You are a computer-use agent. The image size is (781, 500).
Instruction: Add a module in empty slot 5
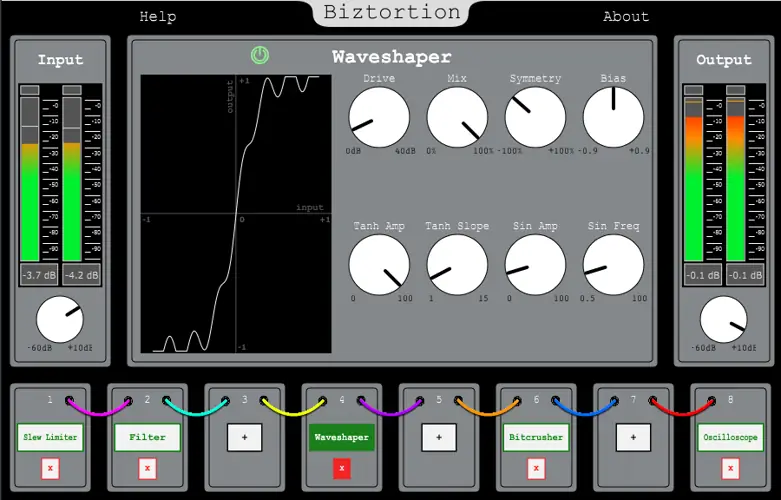point(438,437)
